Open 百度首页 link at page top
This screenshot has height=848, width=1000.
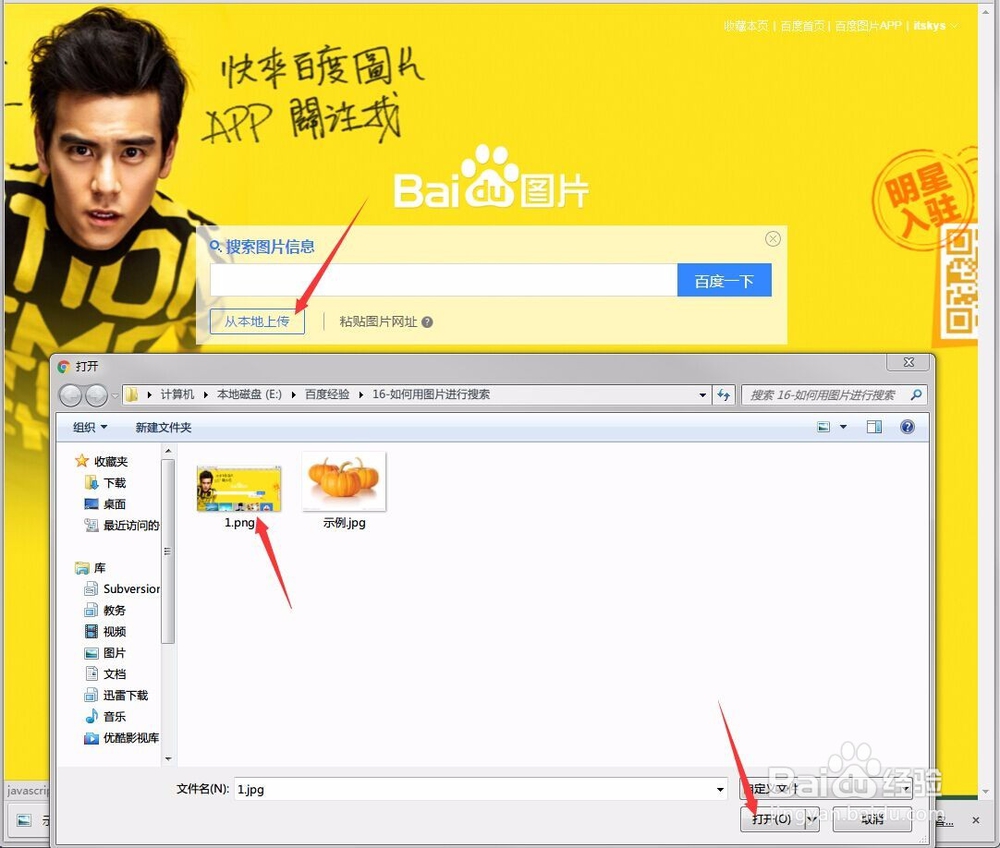(x=802, y=26)
